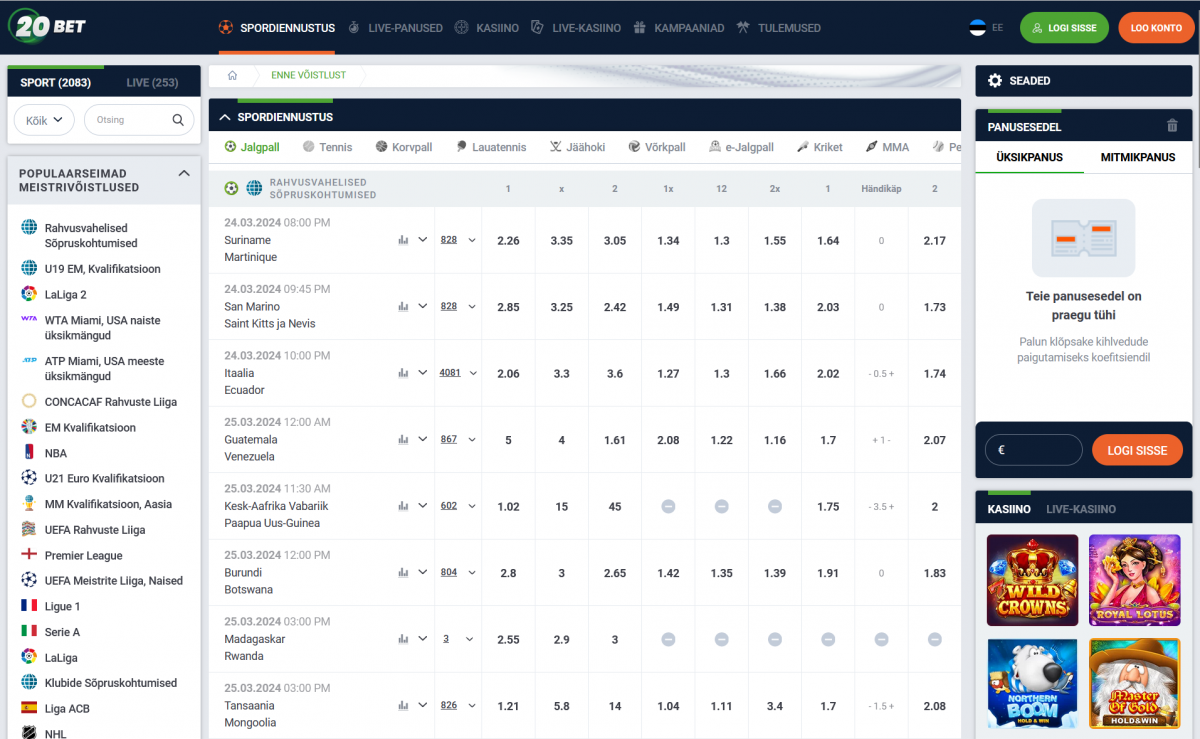Toggle to Live-Kasiino games list

[x=1080, y=509]
